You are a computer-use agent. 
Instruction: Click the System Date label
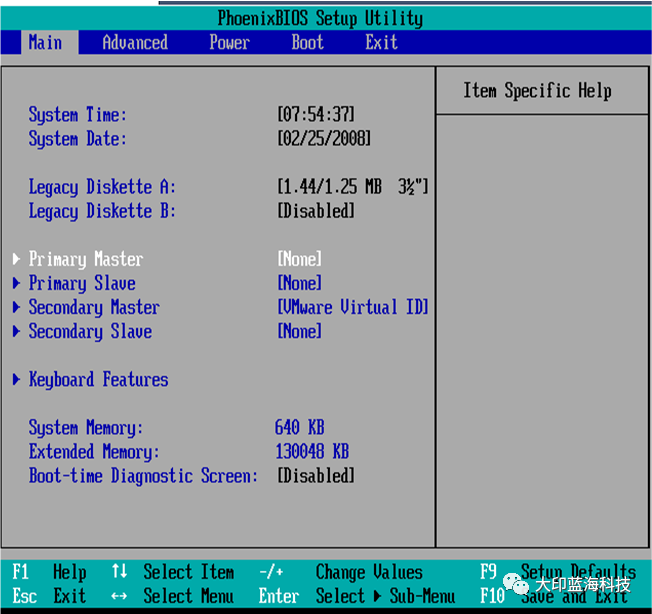[x=77, y=139]
